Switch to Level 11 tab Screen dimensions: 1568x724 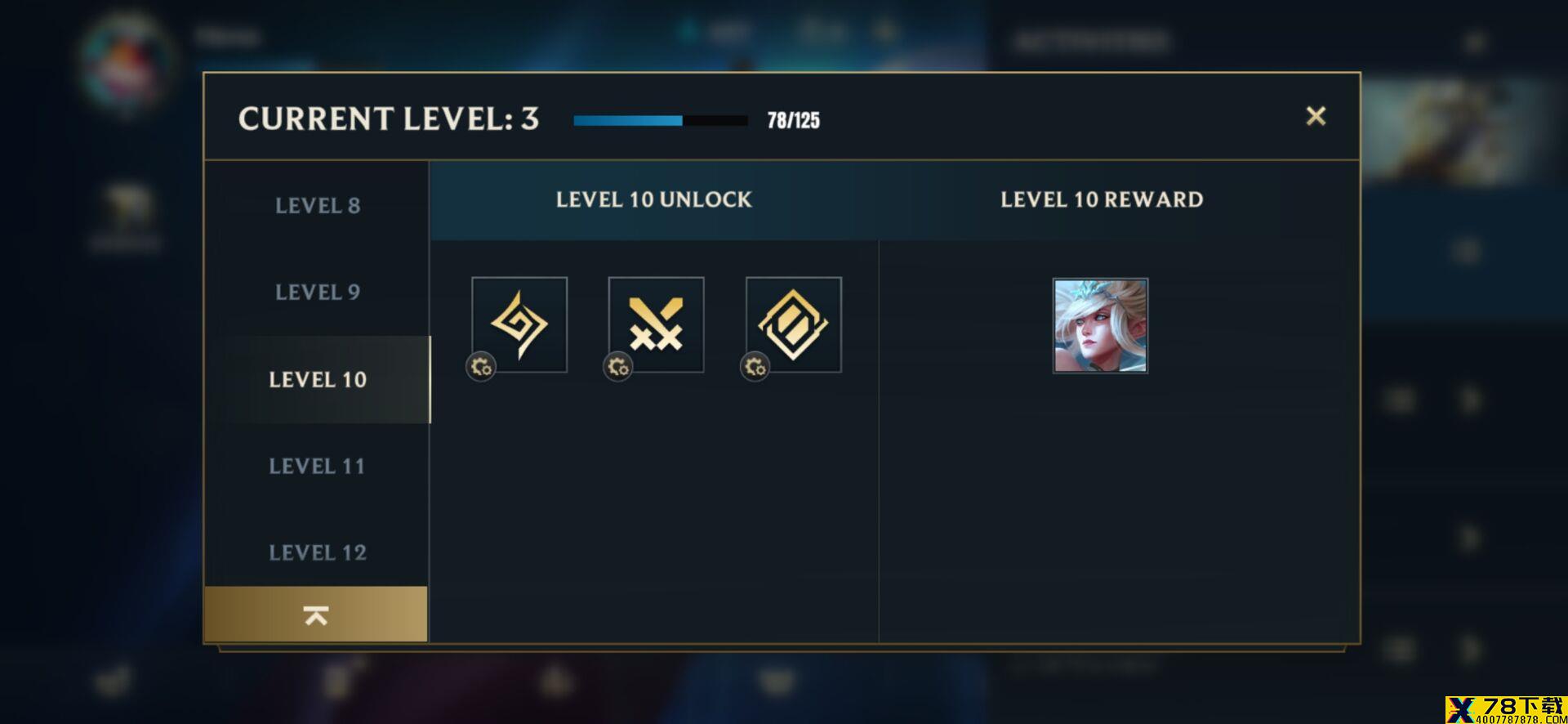click(317, 466)
